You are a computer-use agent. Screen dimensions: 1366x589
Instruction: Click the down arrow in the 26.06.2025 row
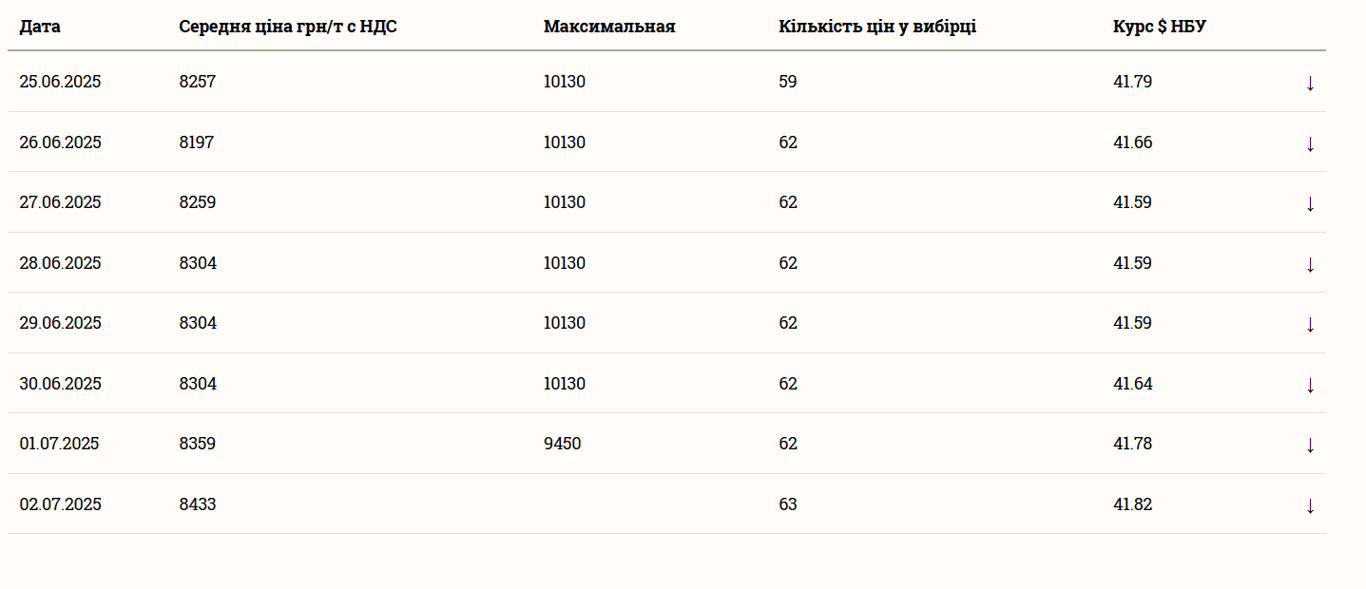coord(1310,143)
